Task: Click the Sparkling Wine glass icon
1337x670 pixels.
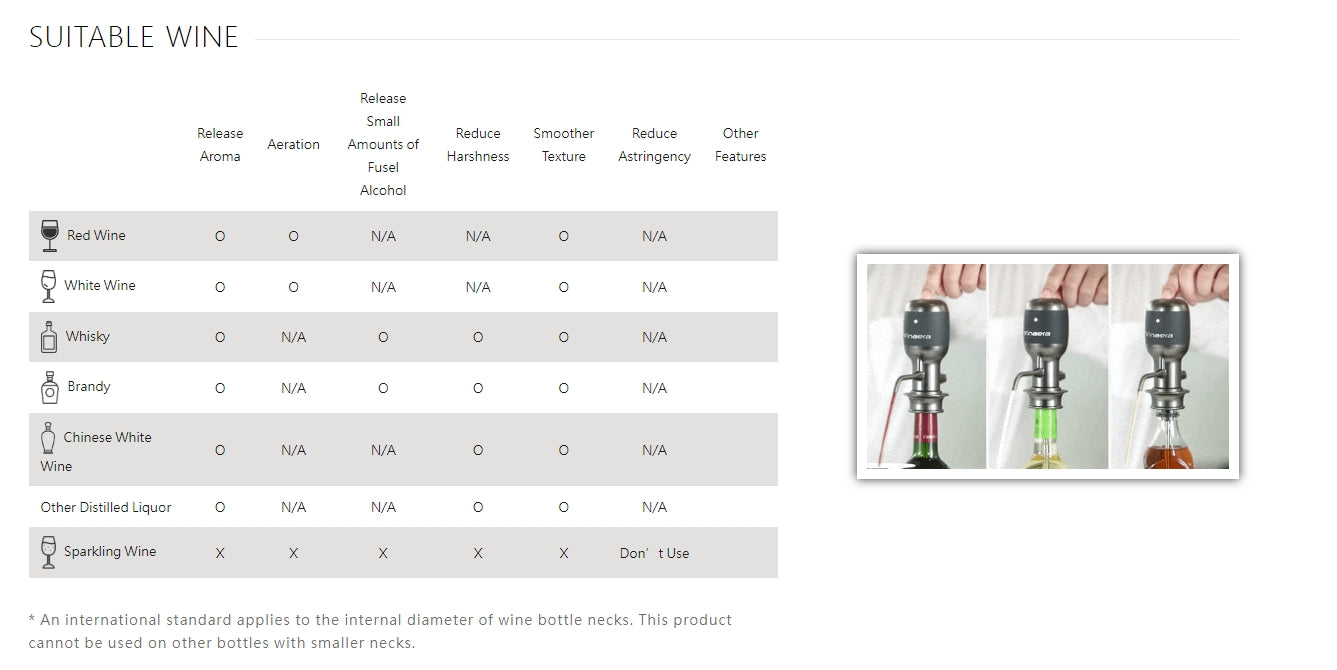Action: [48, 552]
